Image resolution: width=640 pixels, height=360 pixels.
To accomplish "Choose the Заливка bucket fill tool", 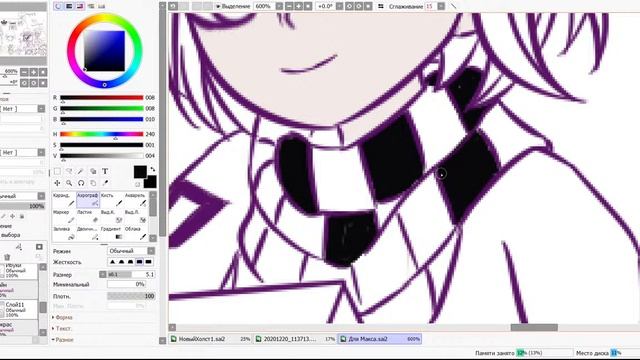I will [64, 233].
